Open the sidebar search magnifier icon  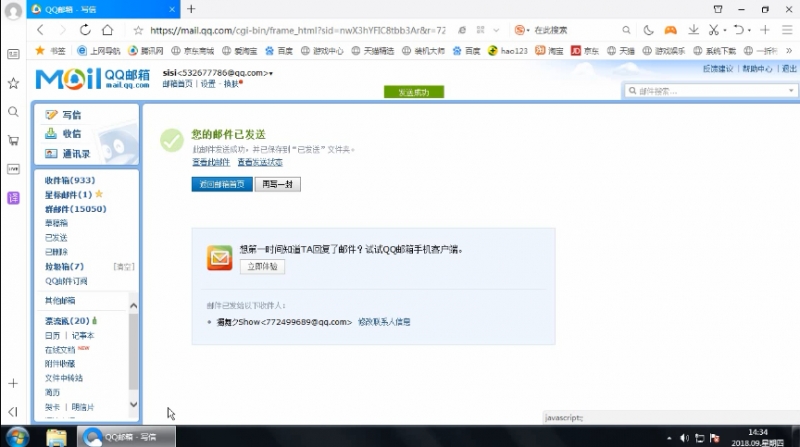(x=13, y=112)
